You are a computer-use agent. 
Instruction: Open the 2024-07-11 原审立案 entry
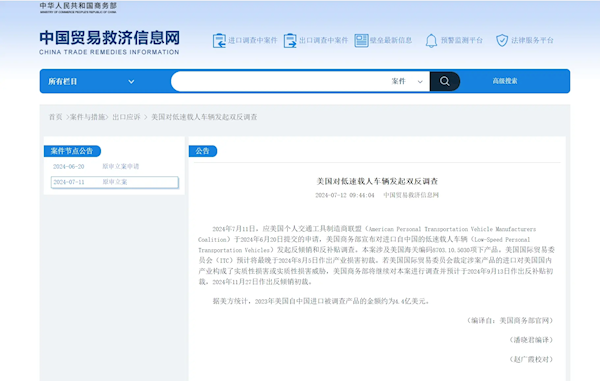pyautogui.click(x=115, y=182)
